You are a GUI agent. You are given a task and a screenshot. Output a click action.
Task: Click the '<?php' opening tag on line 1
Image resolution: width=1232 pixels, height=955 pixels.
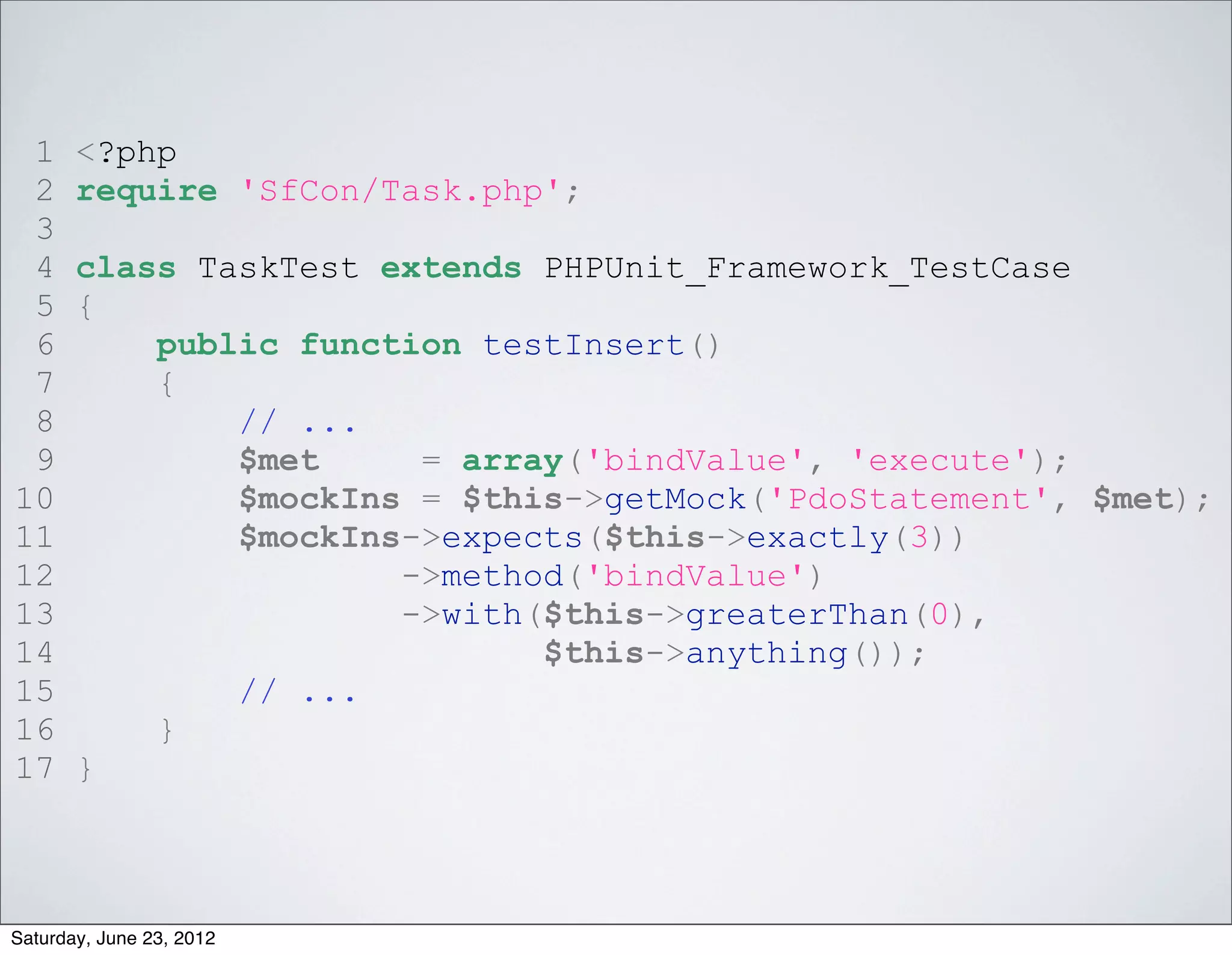point(126,153)
